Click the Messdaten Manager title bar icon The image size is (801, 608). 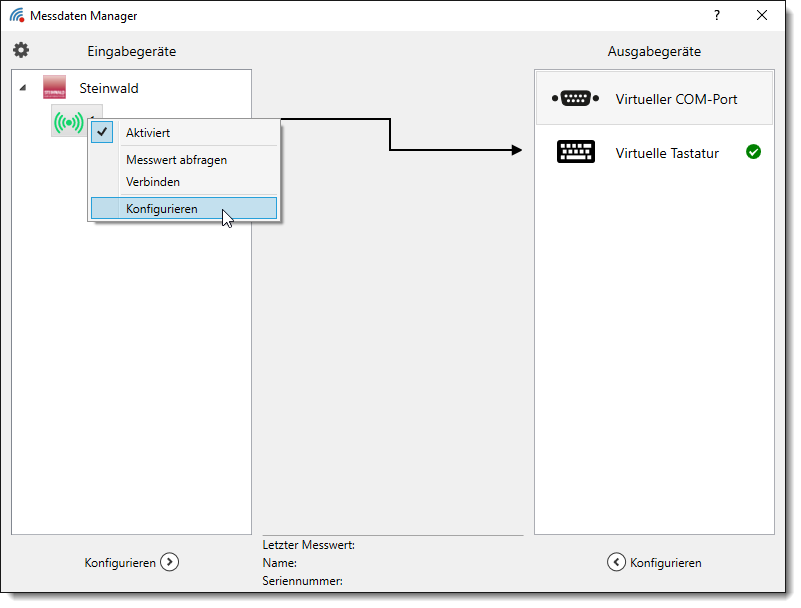point(17,15)
